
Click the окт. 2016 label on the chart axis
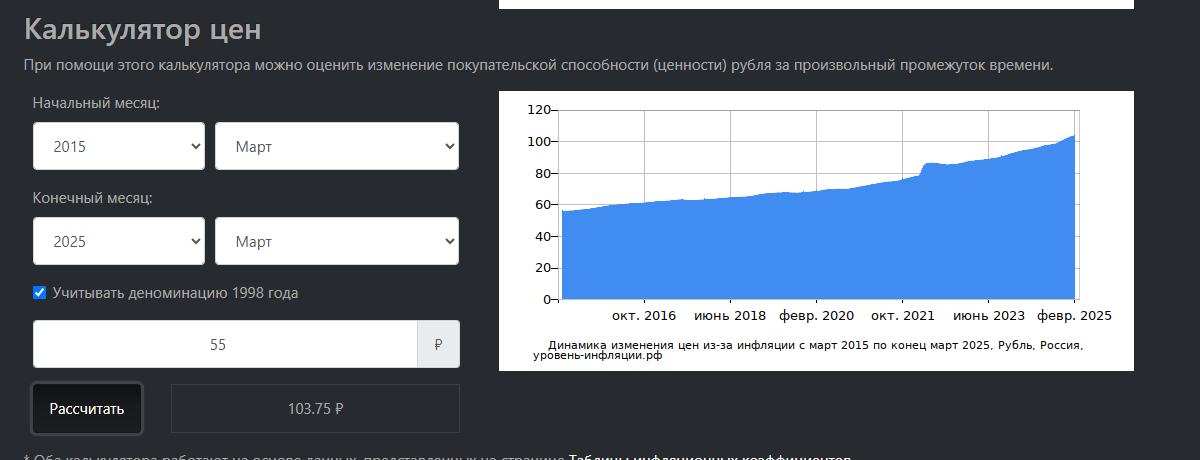(644, 316)
